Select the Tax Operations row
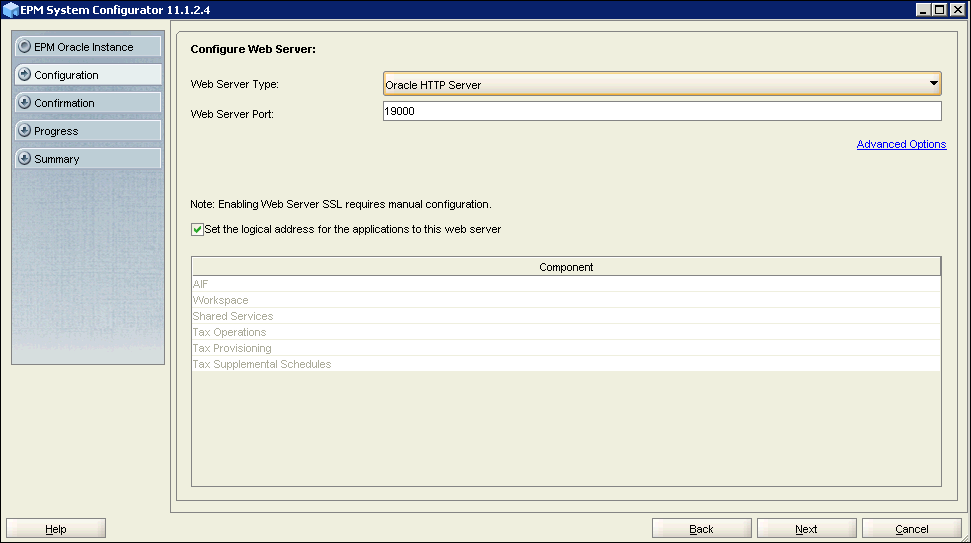971x543 pixels. point(566,332)
